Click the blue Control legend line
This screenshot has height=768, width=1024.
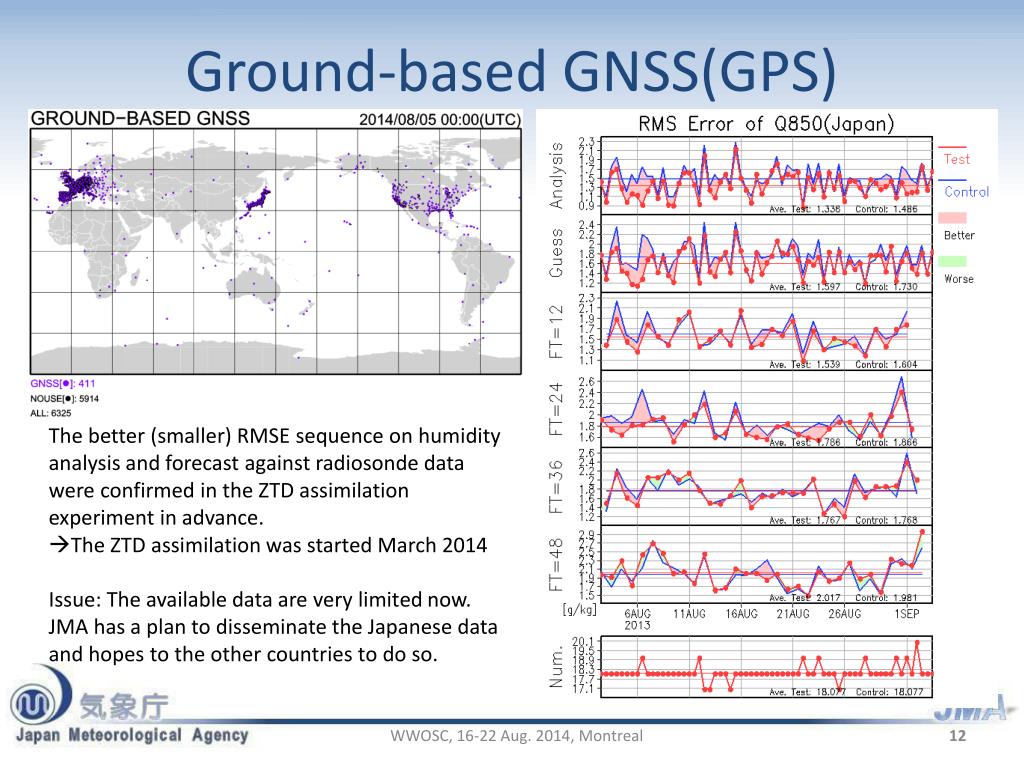tap(952, 180)
